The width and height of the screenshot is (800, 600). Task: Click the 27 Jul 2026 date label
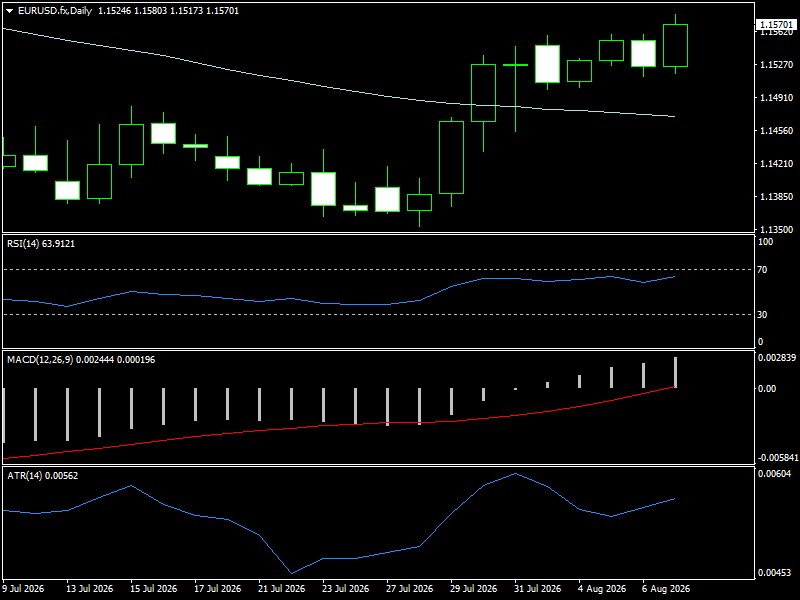coord(410,589)
